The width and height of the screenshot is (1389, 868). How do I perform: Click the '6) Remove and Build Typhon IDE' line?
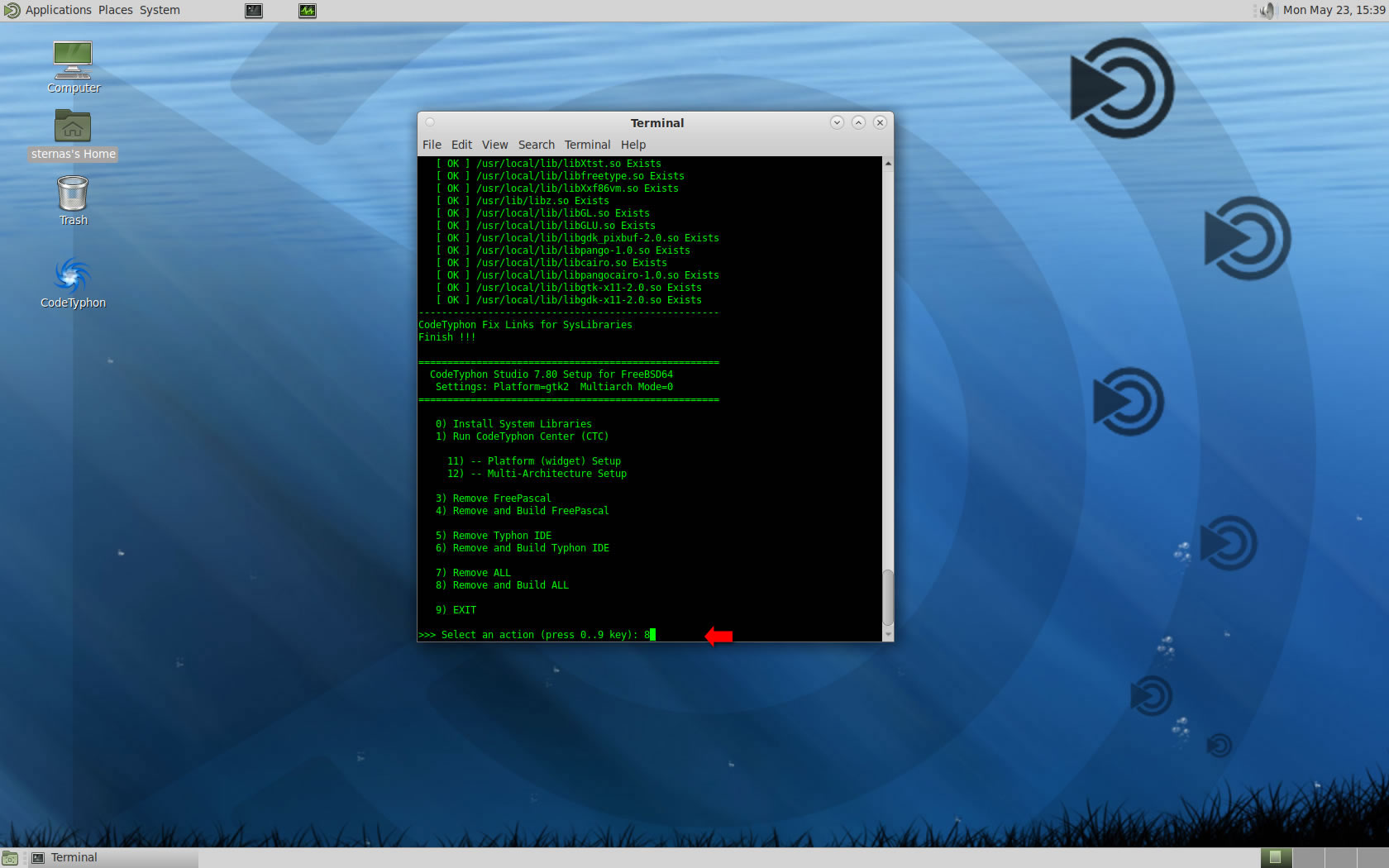click(522, 548)
